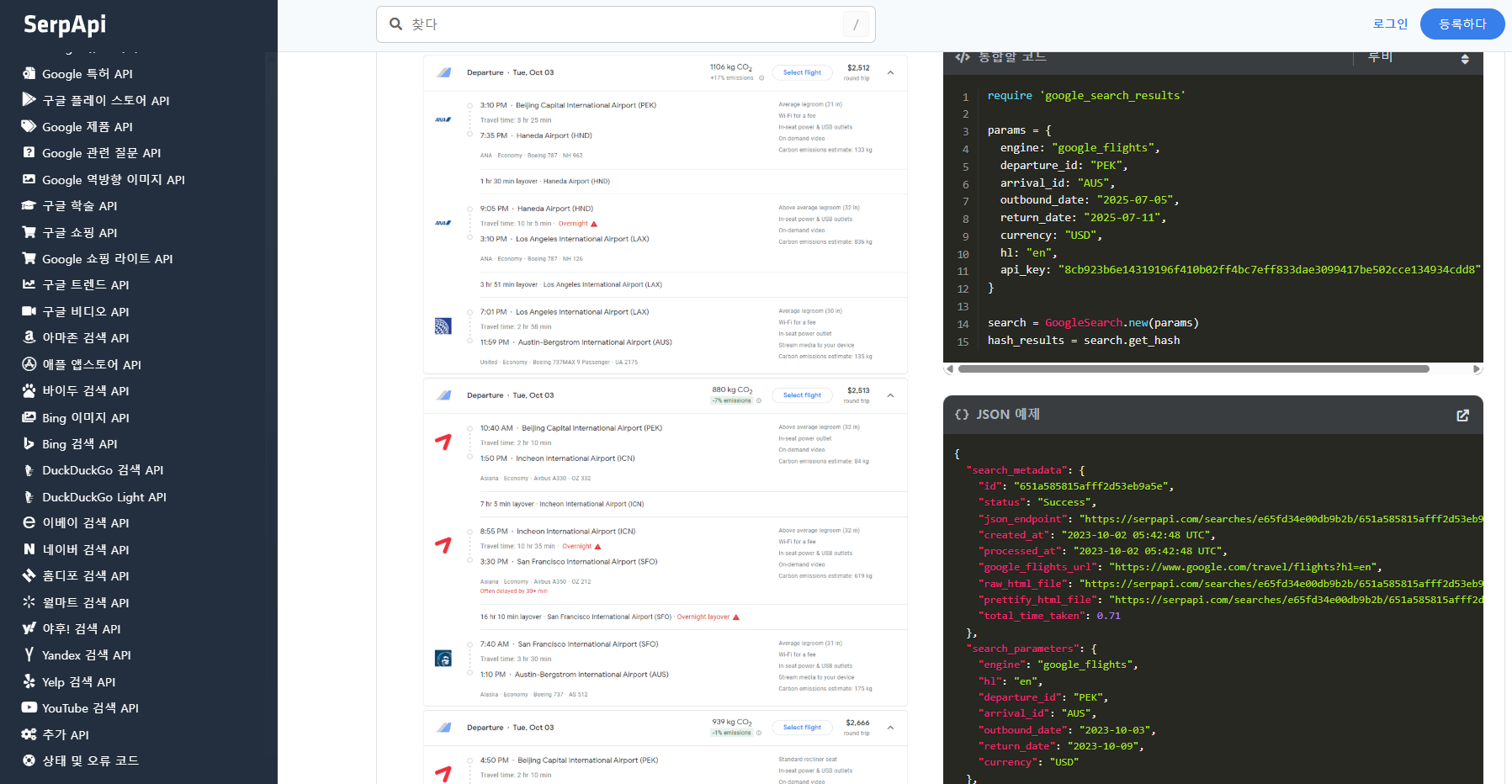Open the code language selector dropdown
The image size is (1512, 784).
pos(1418,58)
